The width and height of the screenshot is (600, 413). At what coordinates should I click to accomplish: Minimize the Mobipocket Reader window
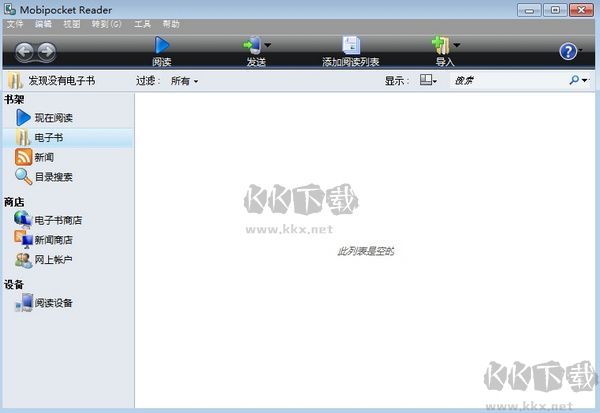(x=529, y=10)
